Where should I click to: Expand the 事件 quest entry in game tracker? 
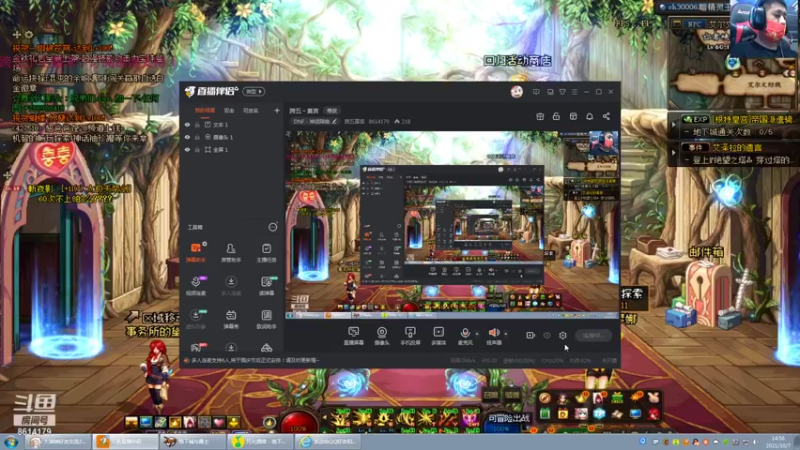point(674,153)
